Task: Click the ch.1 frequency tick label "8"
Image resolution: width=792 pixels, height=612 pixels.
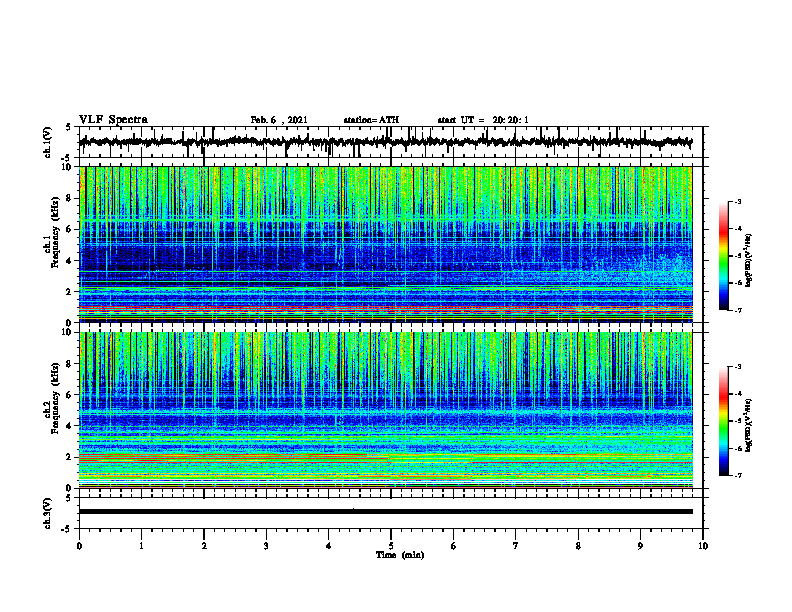Action: tap(70, 198)
